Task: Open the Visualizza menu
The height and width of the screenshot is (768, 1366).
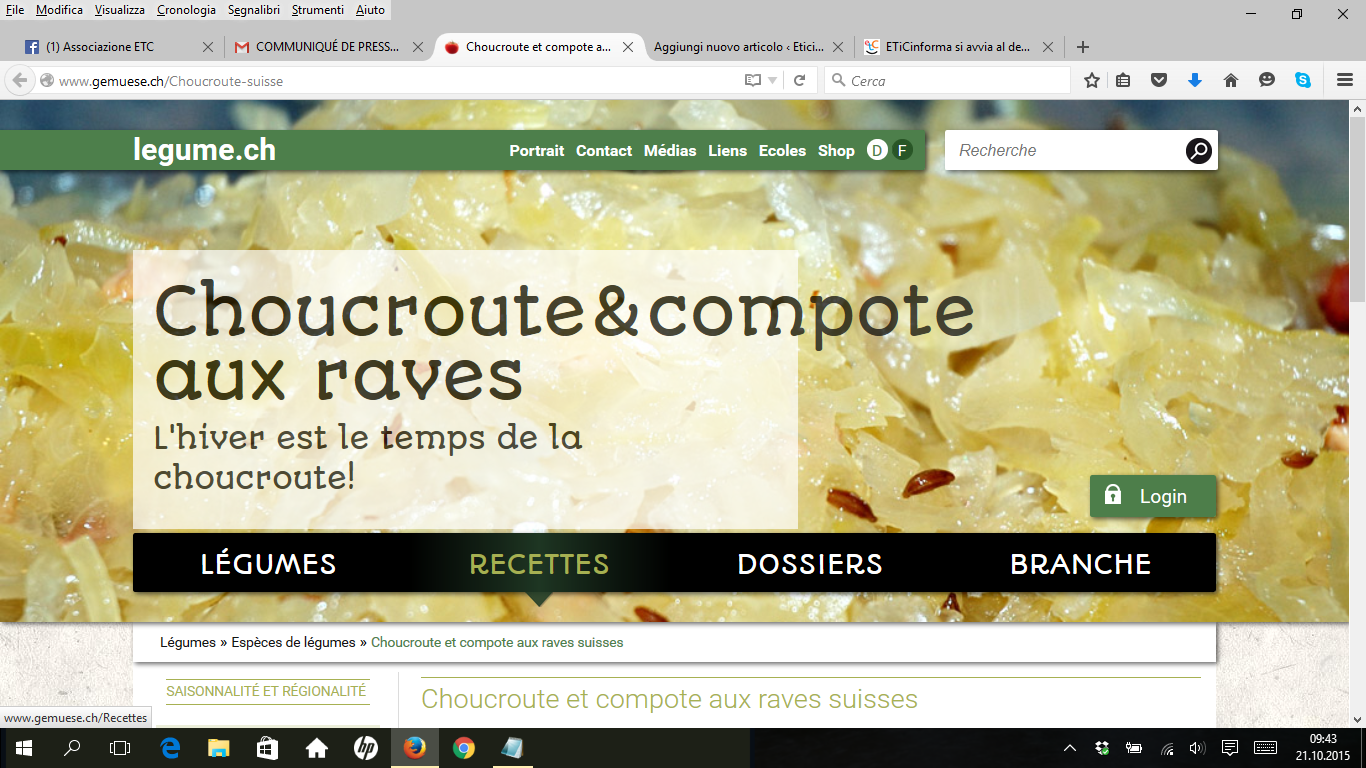Action: pos(120,10)
